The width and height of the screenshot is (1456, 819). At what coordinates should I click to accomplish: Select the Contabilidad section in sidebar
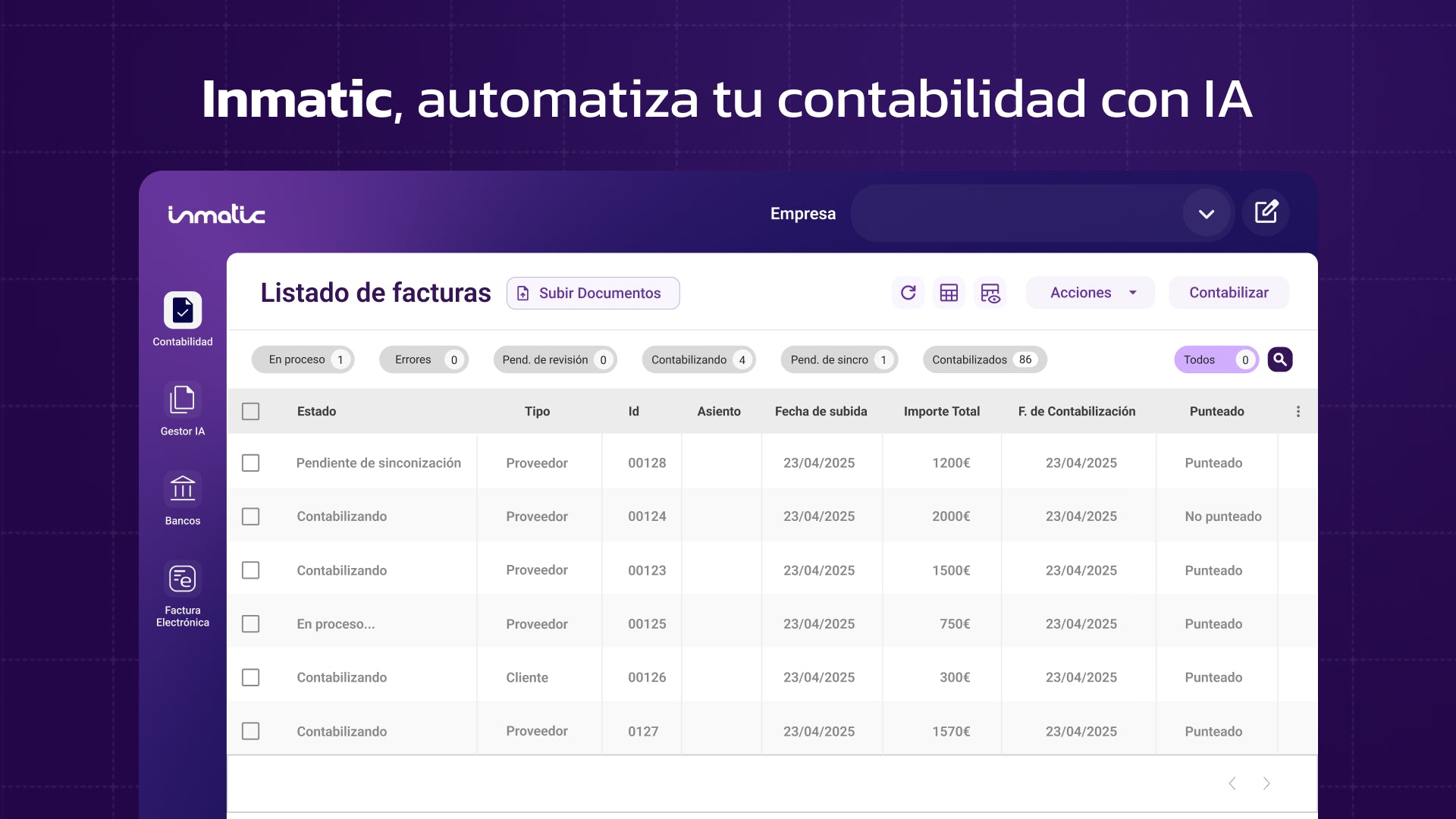pyautogui.click(x=181, y=317)
